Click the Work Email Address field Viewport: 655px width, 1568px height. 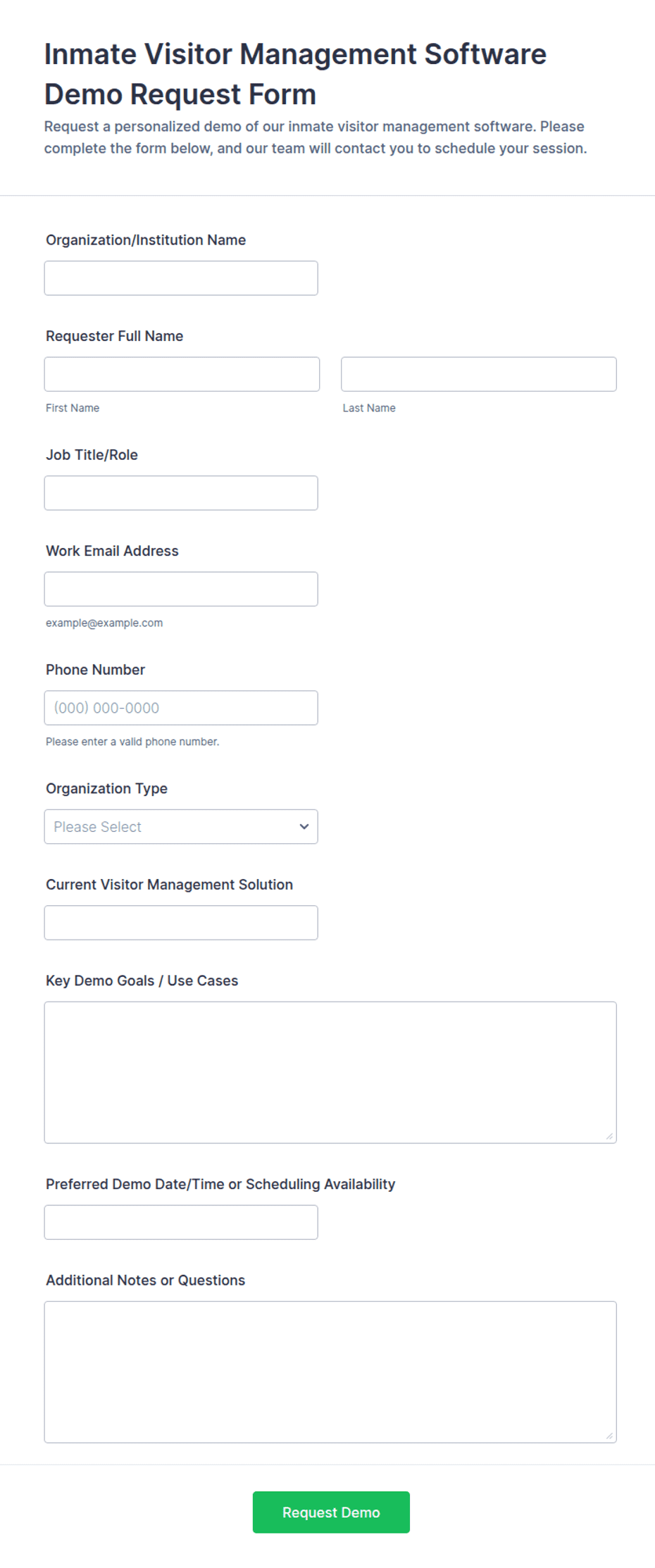click(x=181, y=589)
